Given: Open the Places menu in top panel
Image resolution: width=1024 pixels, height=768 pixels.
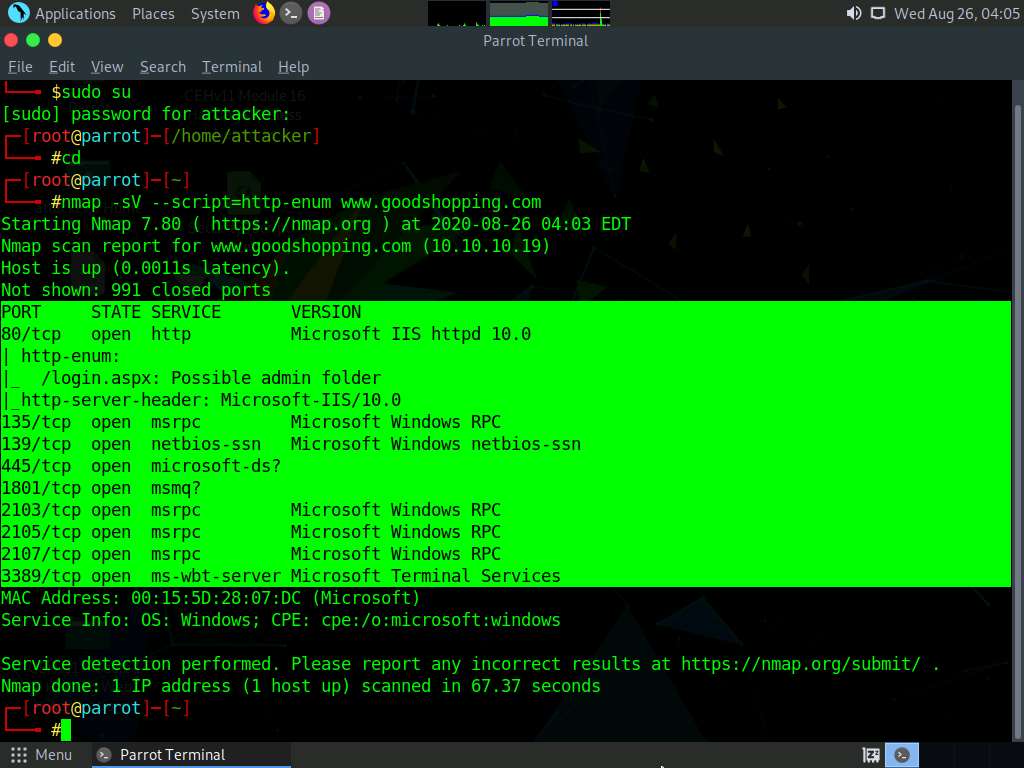Looking at the screenshot, I should pyautogui.click(x=153, y=13).
